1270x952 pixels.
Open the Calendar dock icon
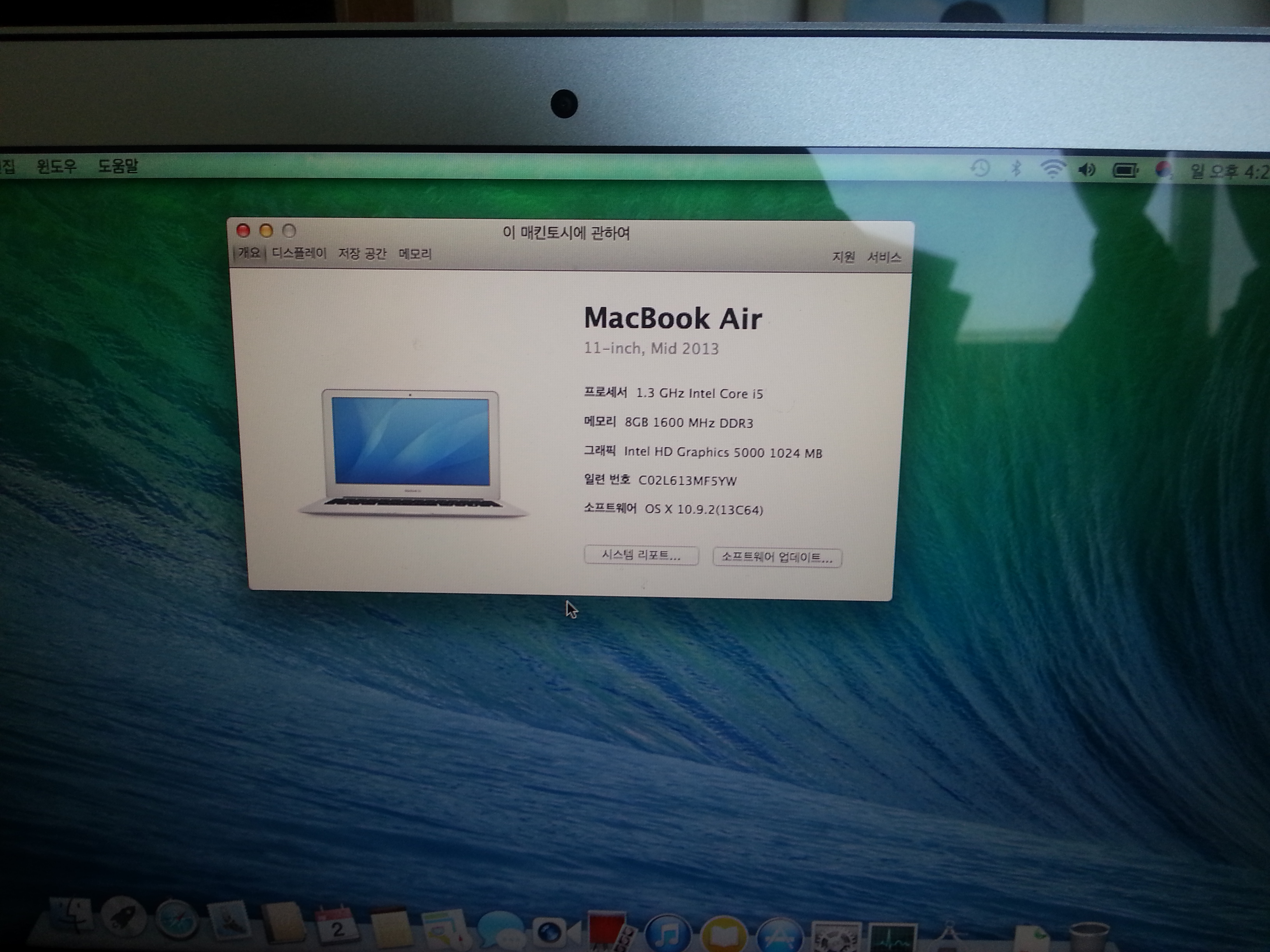[337, 926]
